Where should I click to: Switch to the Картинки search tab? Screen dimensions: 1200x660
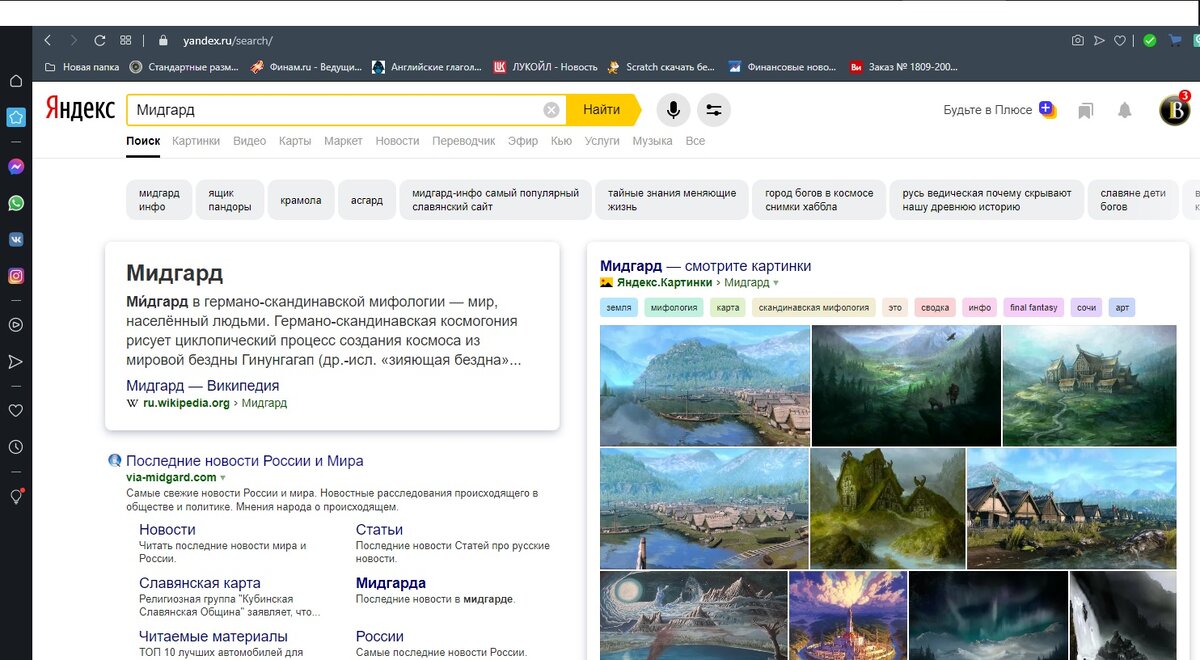196,141
